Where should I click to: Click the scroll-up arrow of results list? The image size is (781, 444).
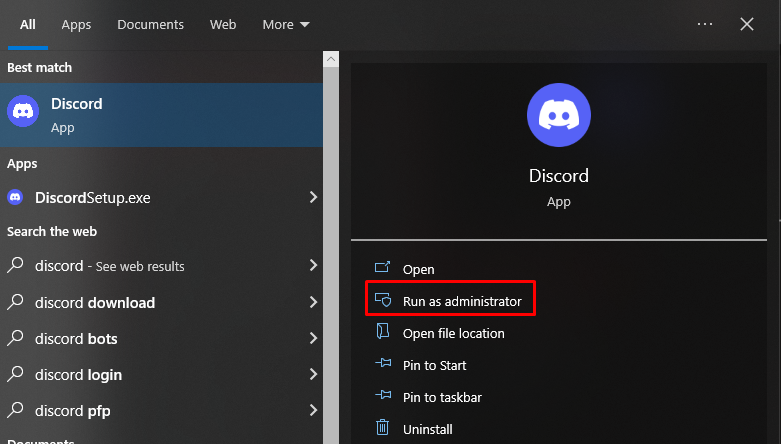click(x=331, y=59)
